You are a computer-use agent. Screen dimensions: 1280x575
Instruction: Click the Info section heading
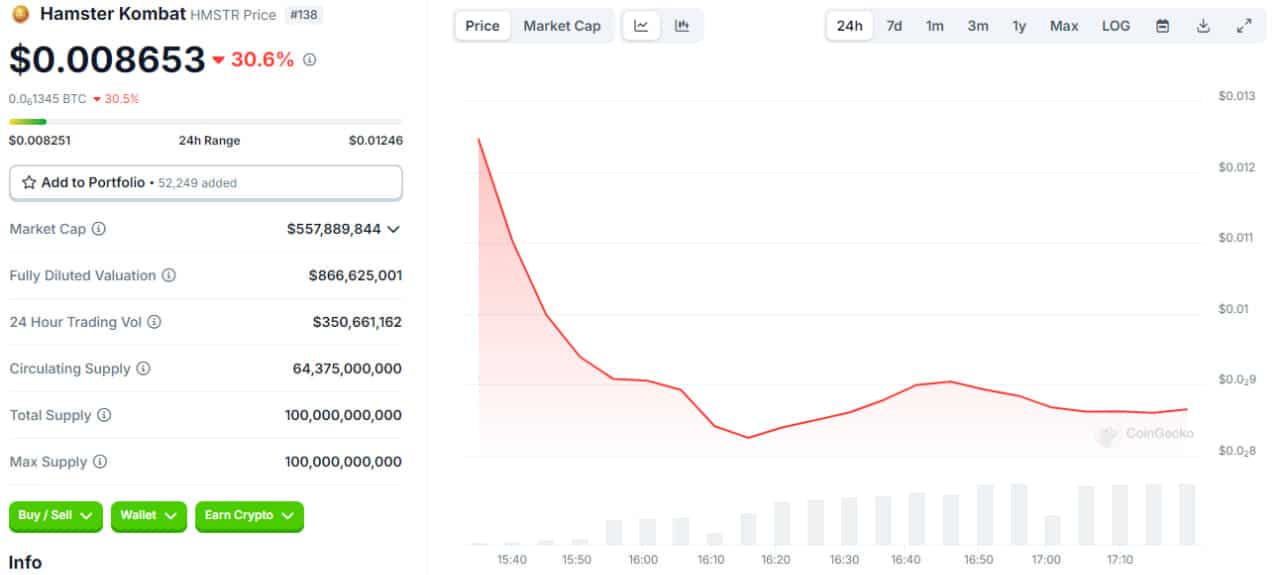tap(25, 562)
